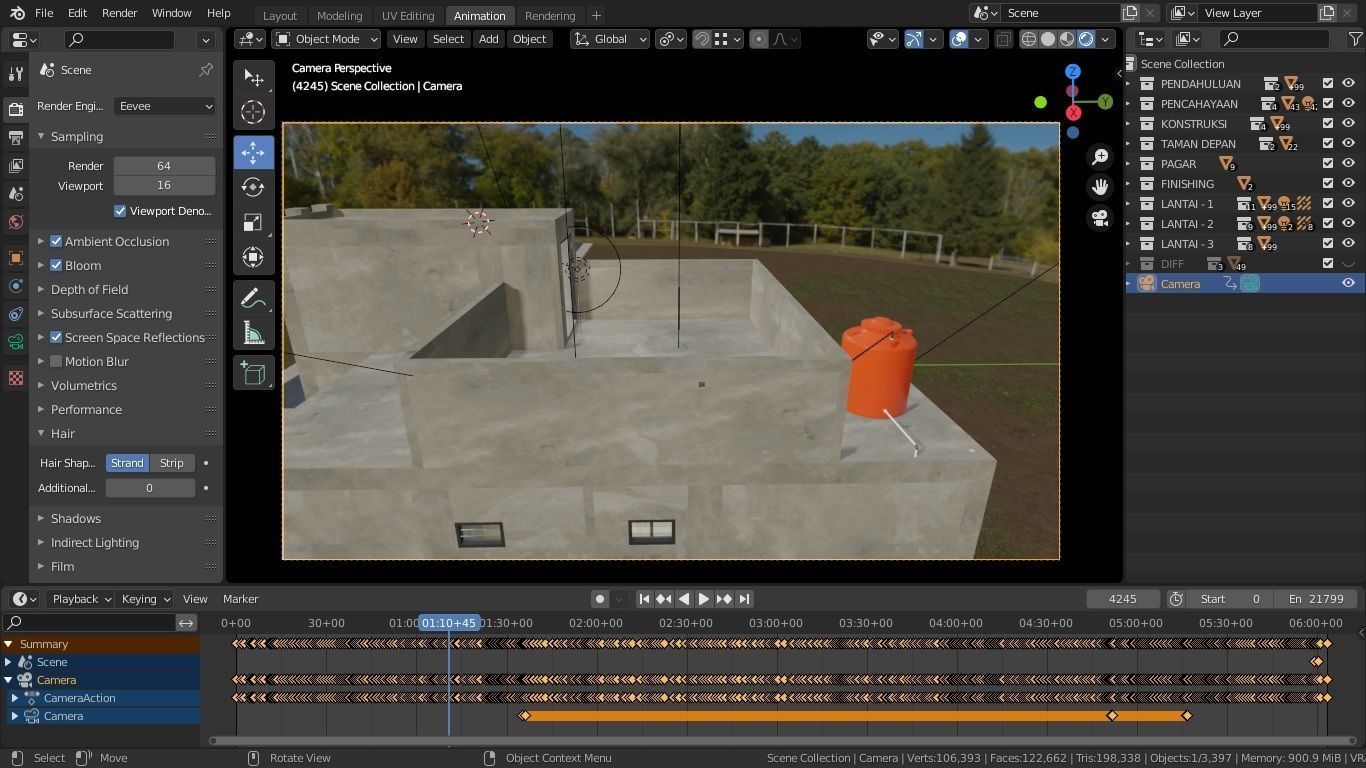Show the DIFF collection in viewport
1366x768 pixels.
click(x=1348, y=264)
